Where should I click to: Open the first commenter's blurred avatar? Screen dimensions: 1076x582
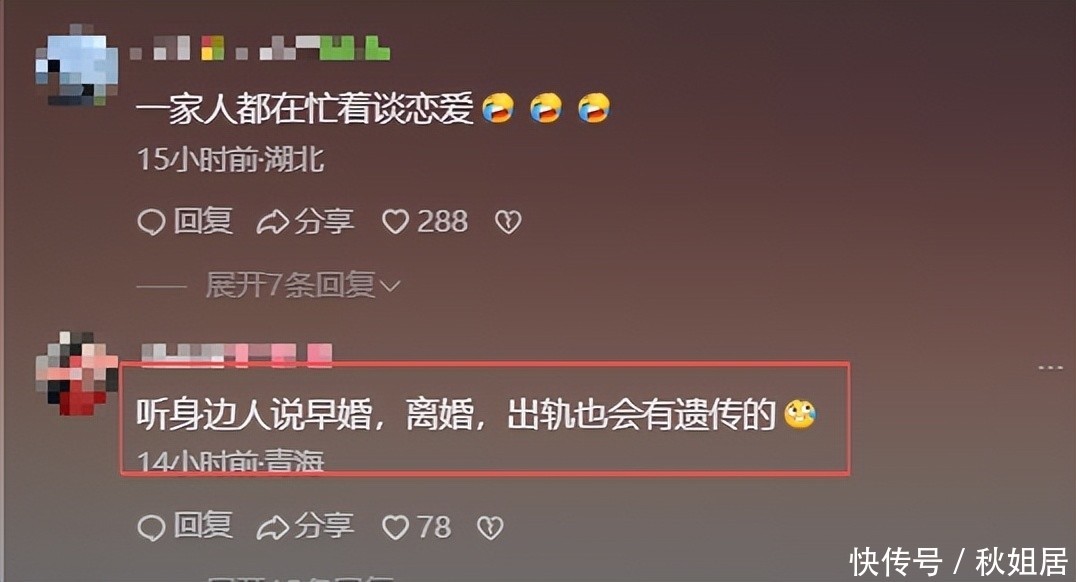[76, 65]
